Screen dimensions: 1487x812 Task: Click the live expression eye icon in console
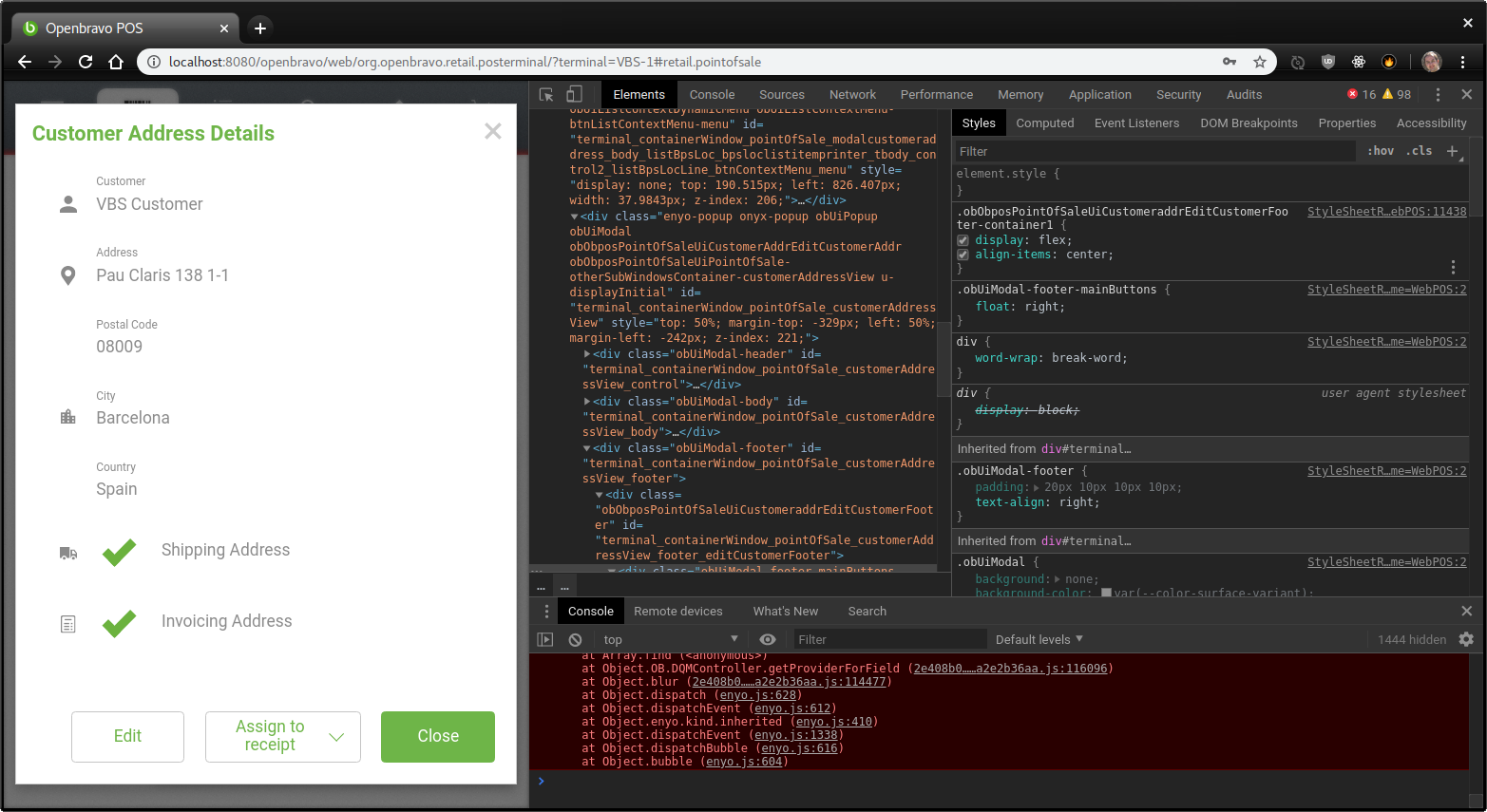(768, 639)
